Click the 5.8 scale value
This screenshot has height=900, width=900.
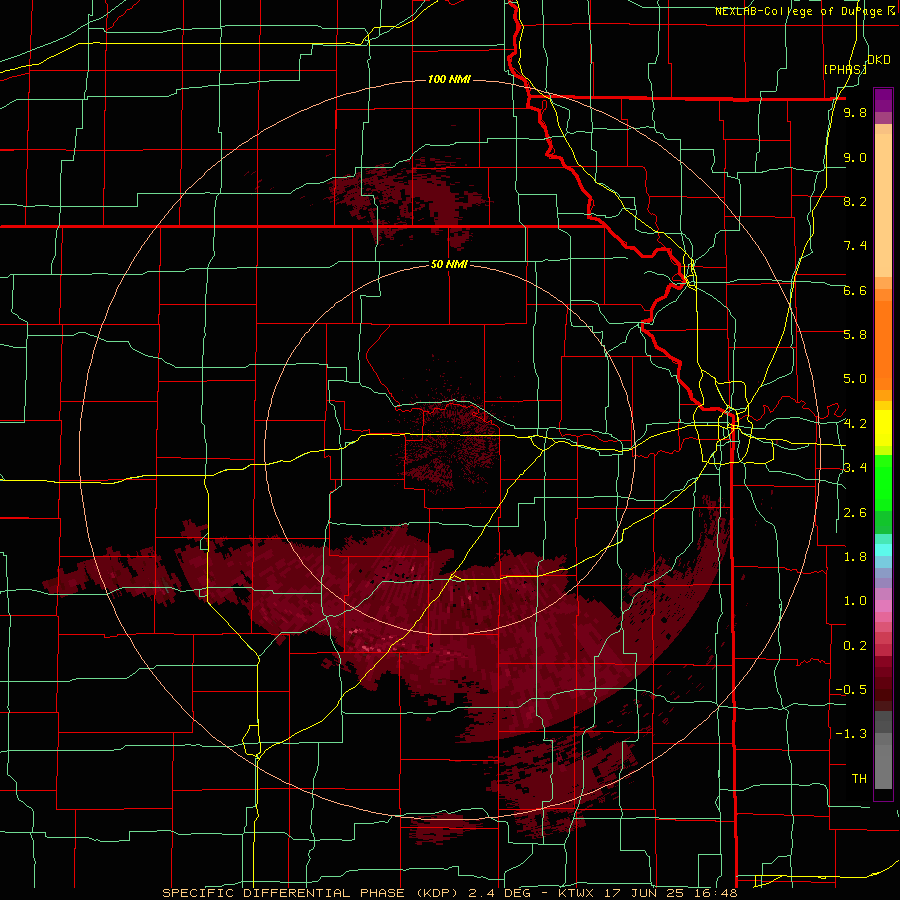pyautogui.click(x=855, y=335)
